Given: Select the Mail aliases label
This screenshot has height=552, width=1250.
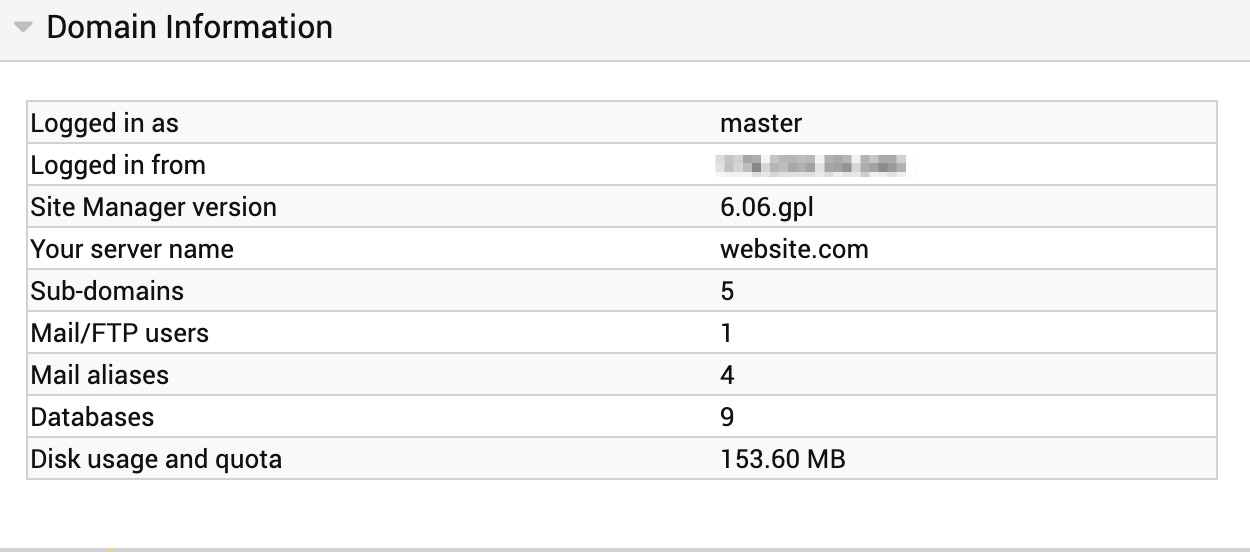Looking at the screenshot, I should point(100,375).
